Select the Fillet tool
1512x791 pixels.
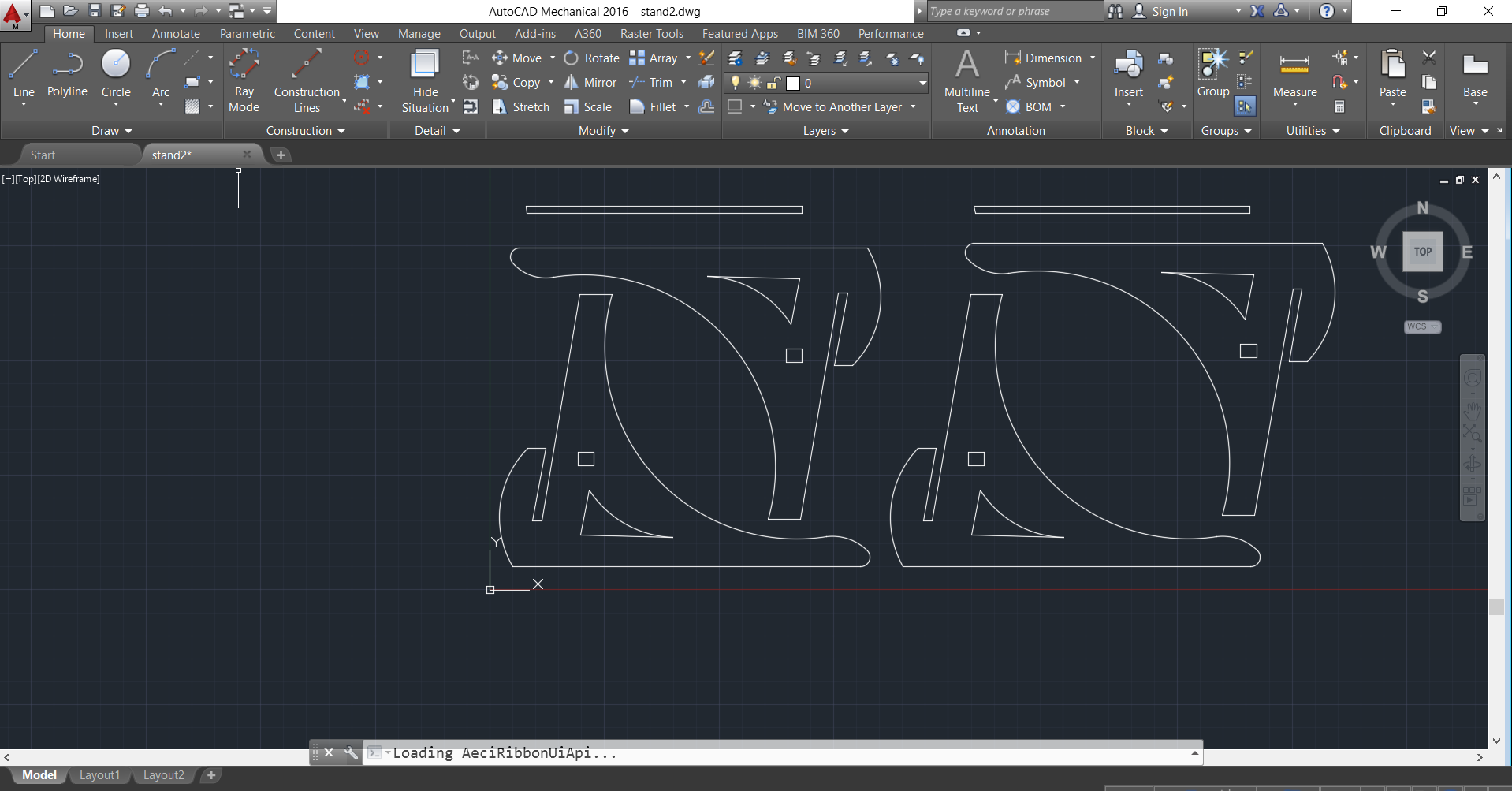point(653,107)
